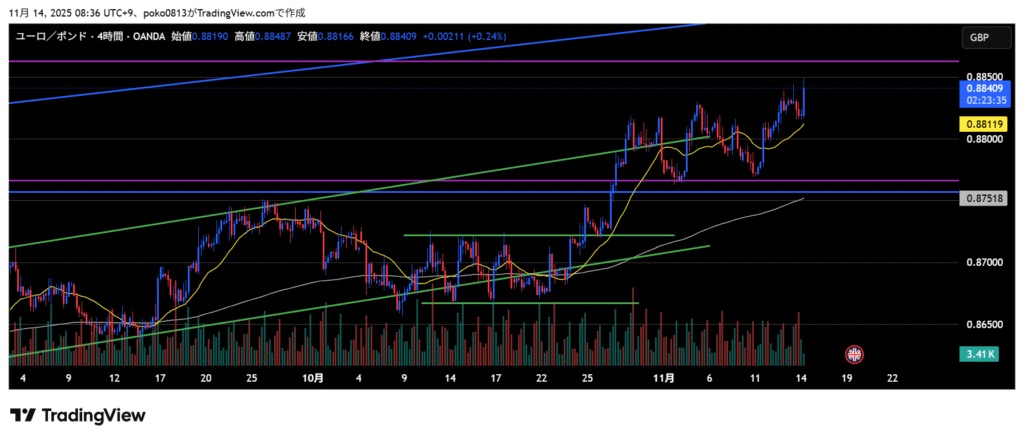
Task: Click the UK flag economic event icon
Action: (x=854, y=353)
